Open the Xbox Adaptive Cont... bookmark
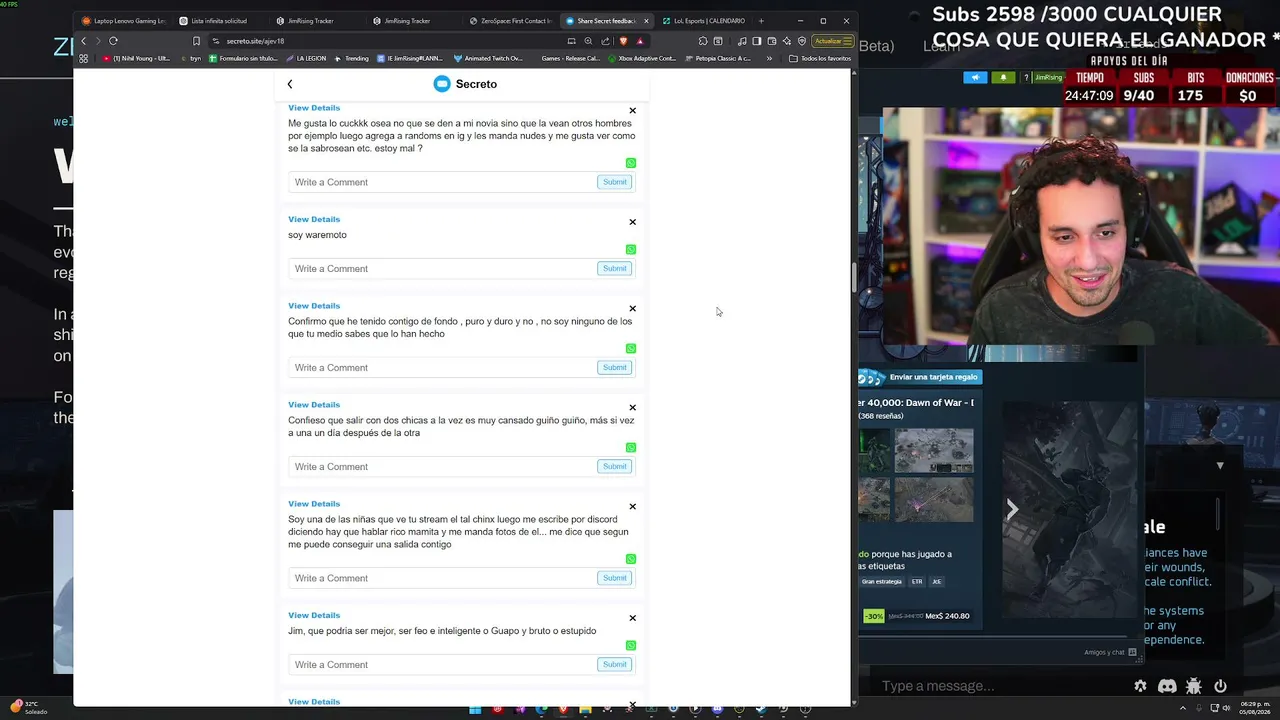Screen dimensions: 1280x720 pyautogui.click(x=642, y=58)
